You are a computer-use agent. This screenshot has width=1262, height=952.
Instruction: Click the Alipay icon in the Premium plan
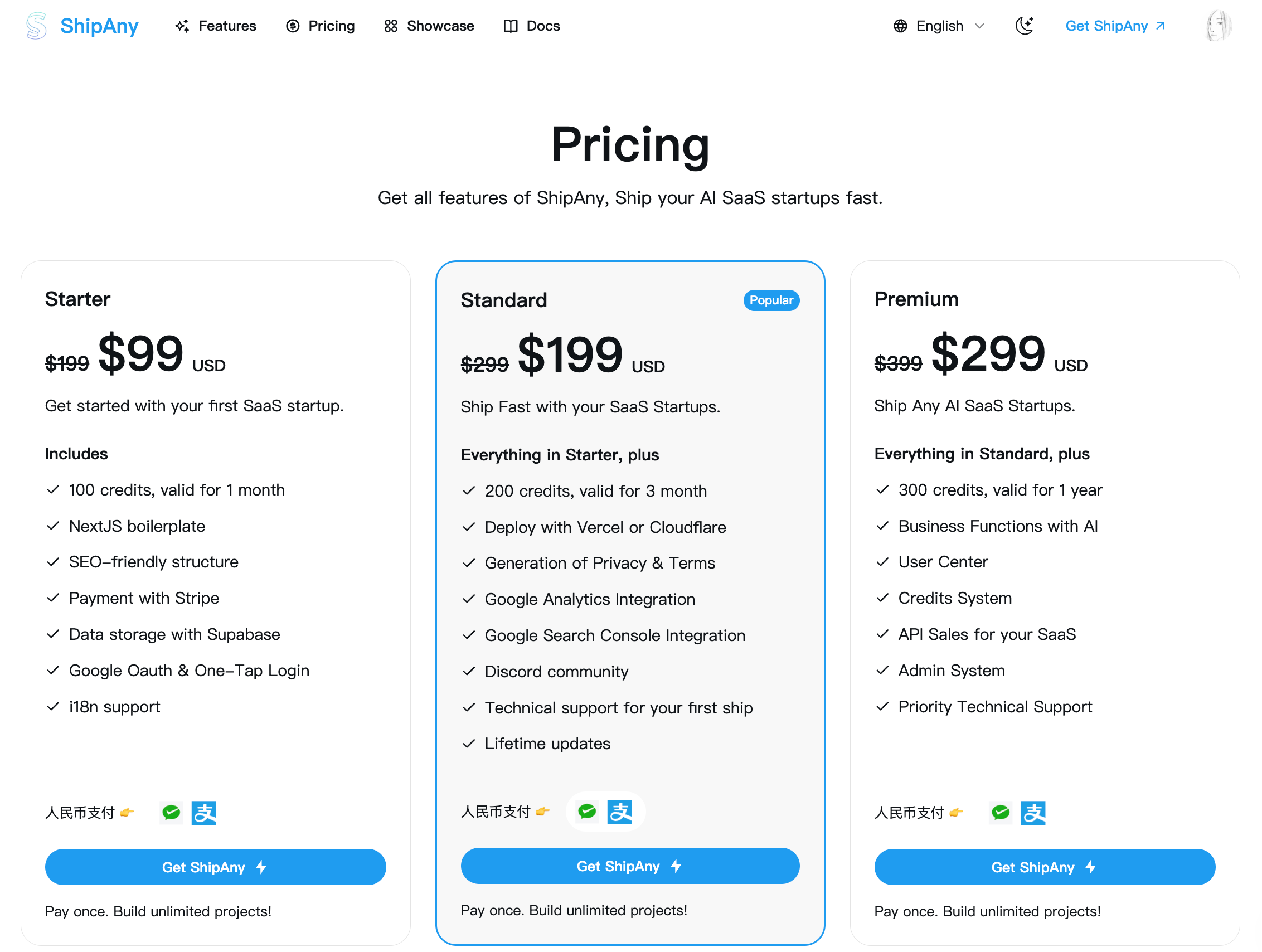tap(1034, 812)
